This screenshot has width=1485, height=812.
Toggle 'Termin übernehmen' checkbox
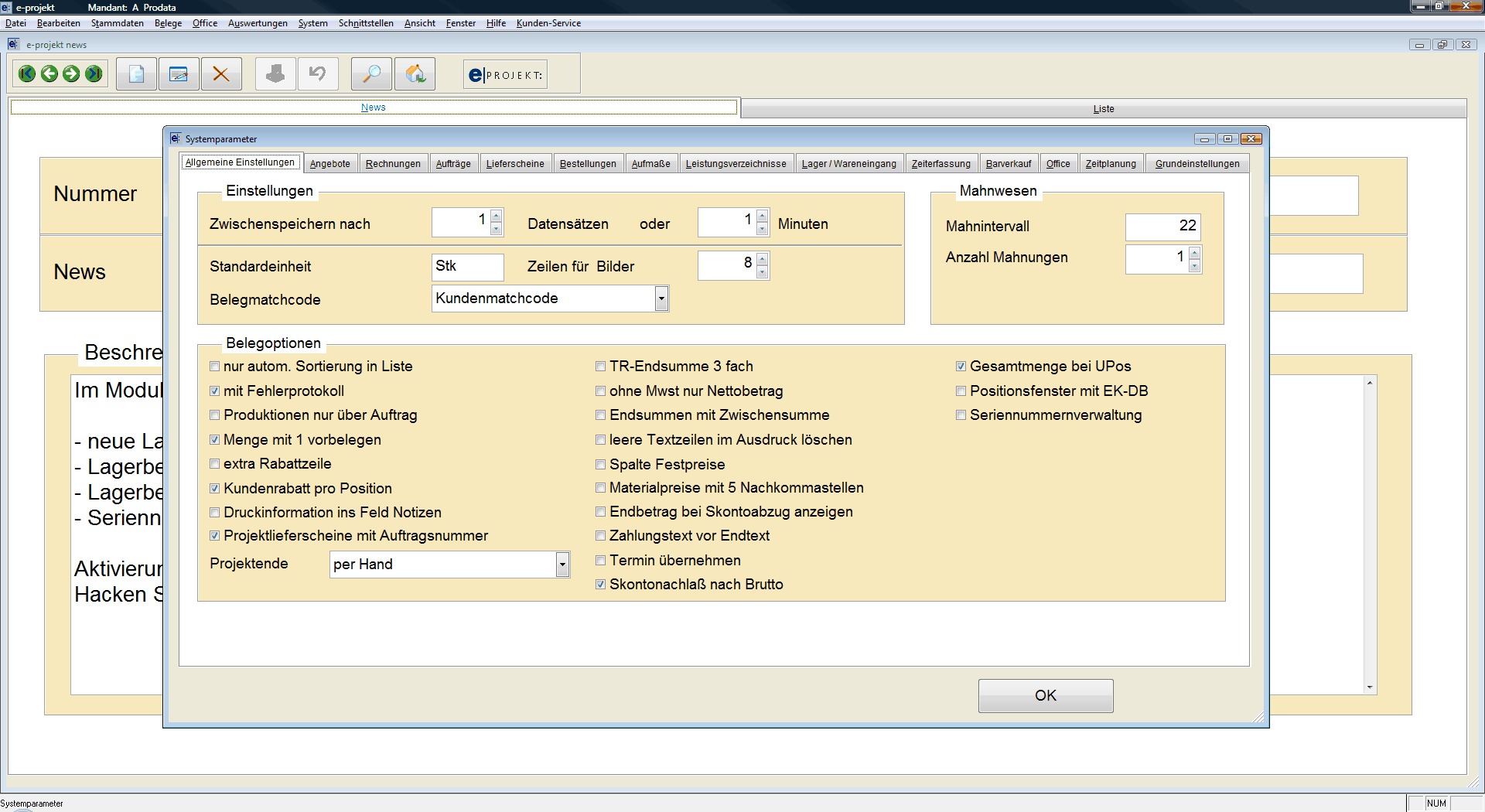pyautogui.click(x=600, y=561)
